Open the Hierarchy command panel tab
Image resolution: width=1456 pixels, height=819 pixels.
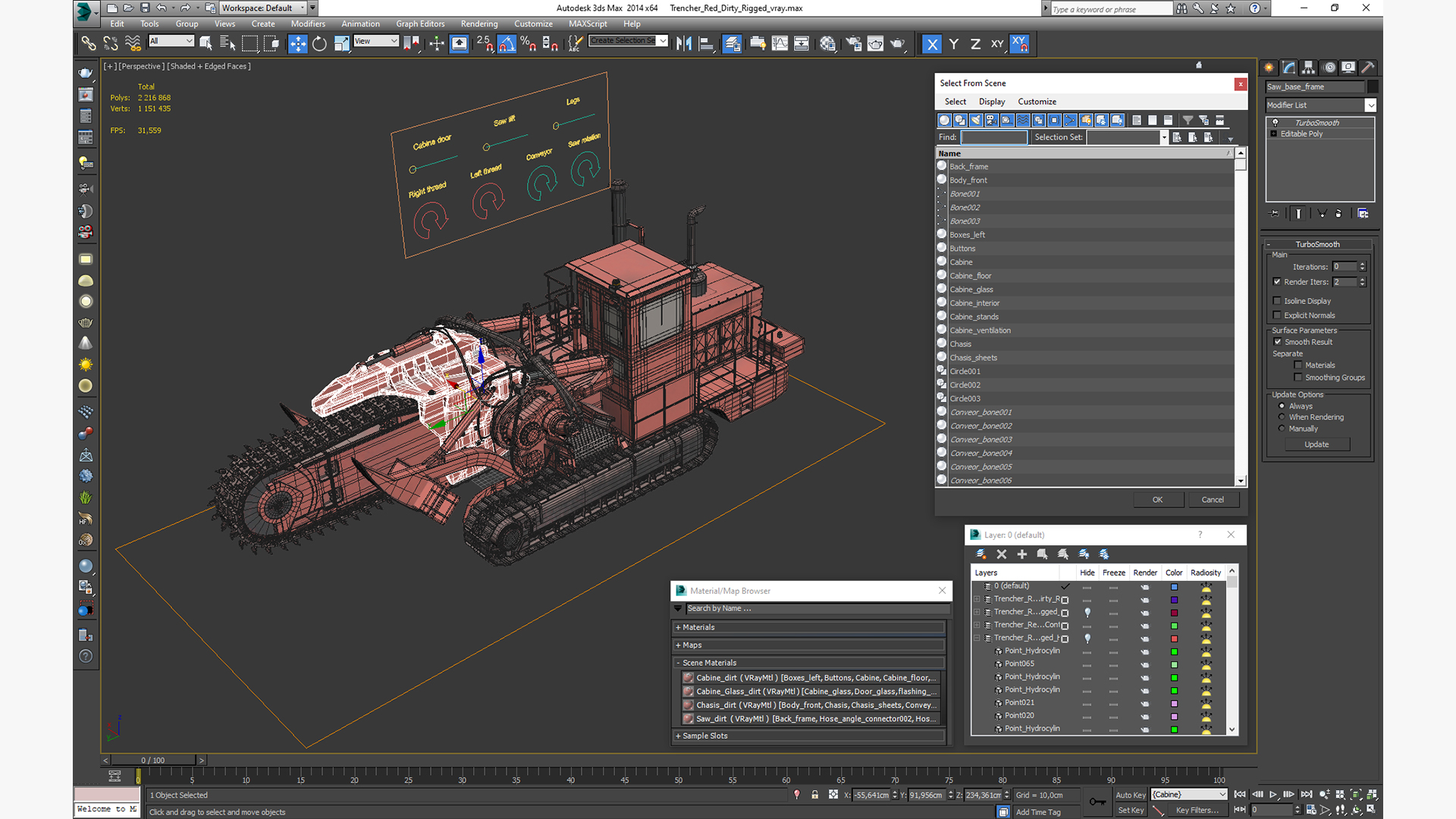coord(1309,67)
